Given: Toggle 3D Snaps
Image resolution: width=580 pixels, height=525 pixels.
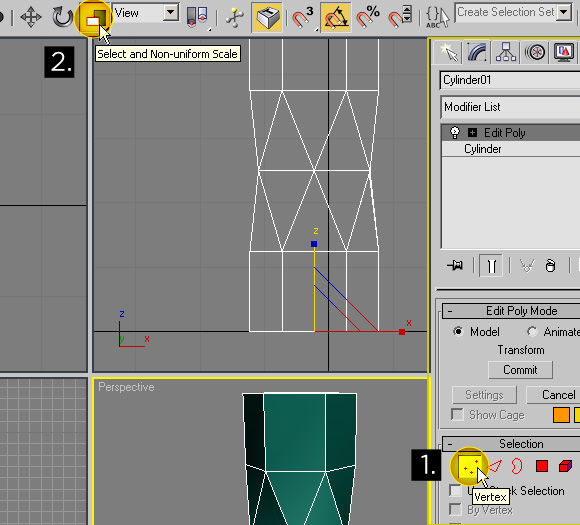Looking at the screenshot, I should pyautogui.click(x=303, y=17).
